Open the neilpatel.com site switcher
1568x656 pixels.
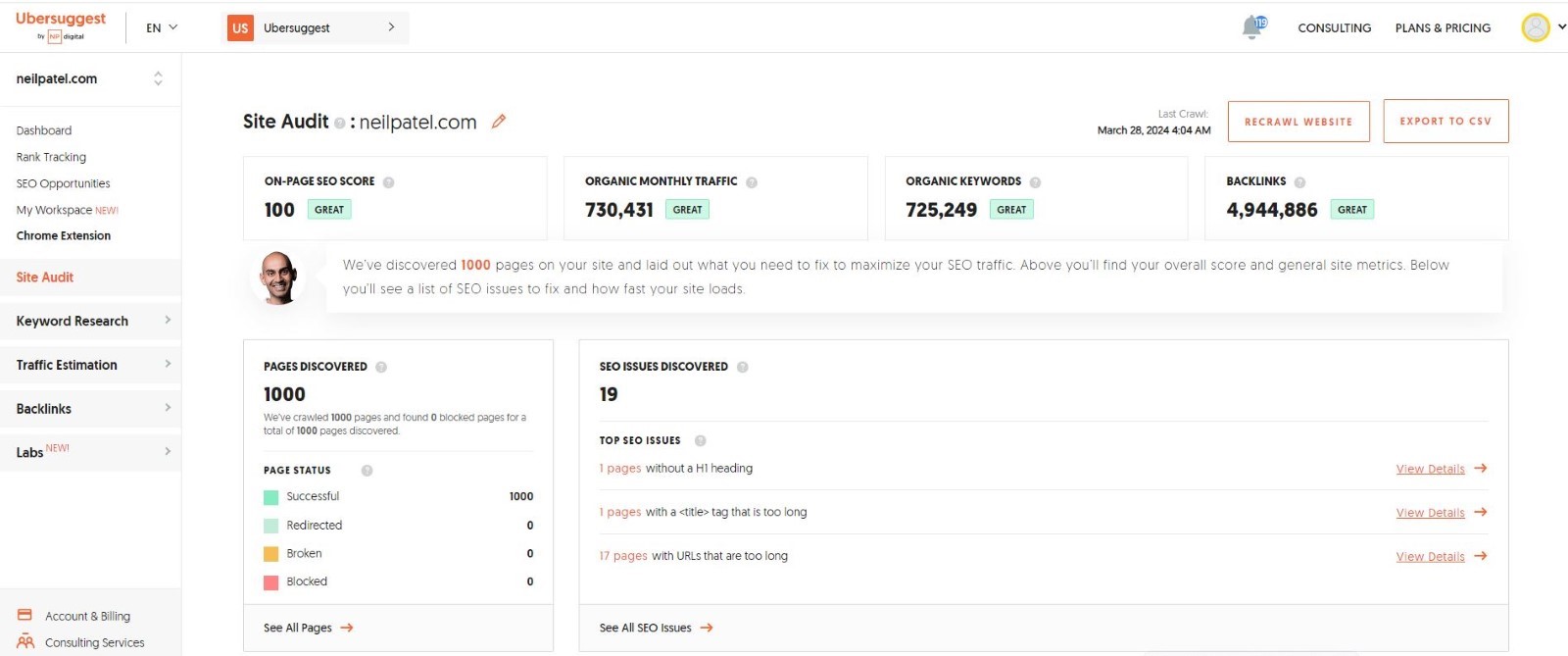(x=90, y=79)
